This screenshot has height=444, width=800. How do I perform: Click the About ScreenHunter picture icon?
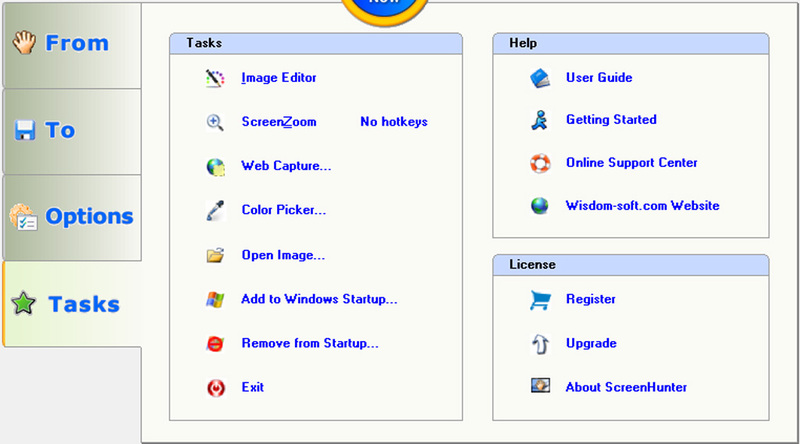click(x=540, y=385)
